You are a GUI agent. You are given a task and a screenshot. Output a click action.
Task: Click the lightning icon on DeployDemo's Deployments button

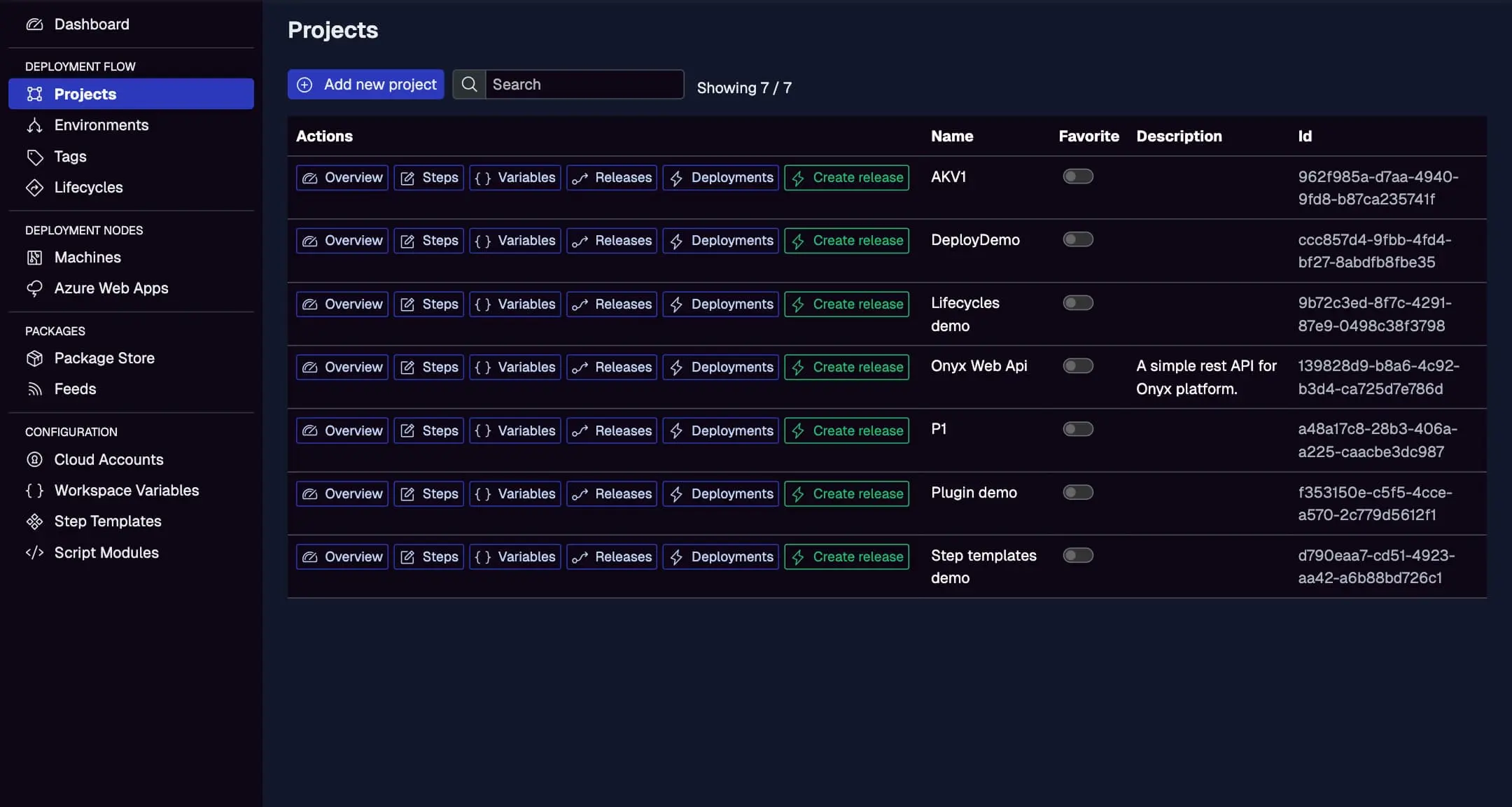click(x=675, y=240)
